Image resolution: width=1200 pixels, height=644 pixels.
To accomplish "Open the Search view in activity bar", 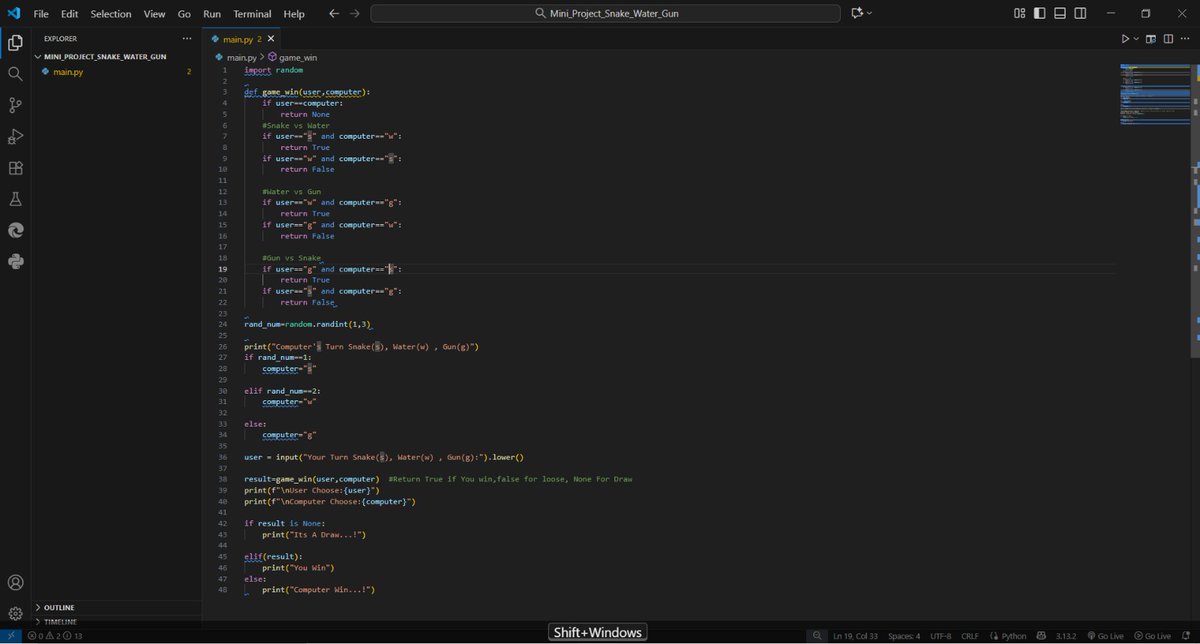I will pos(15,74).
